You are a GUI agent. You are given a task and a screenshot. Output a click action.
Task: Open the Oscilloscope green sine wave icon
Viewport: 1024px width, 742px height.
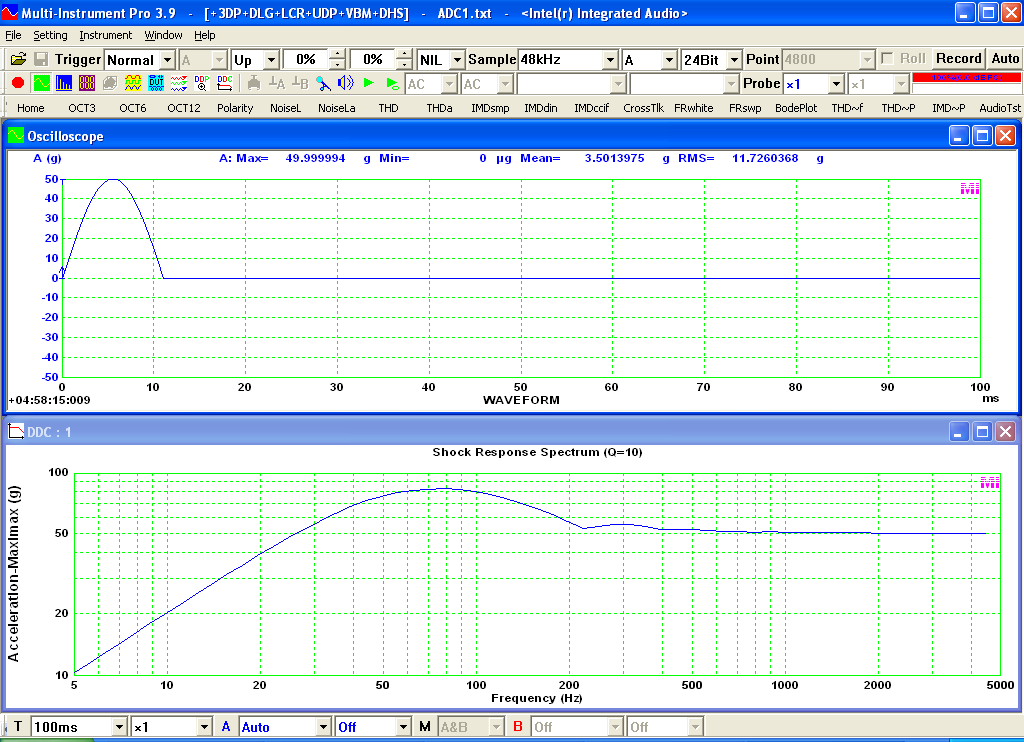pos(41,83)
